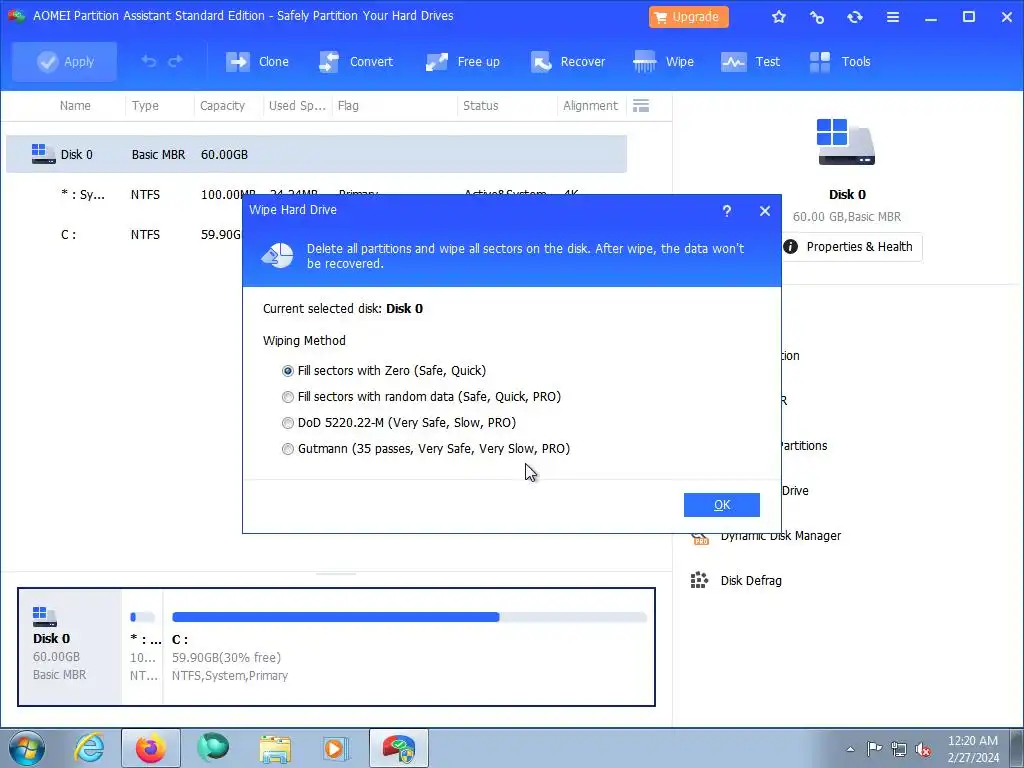
Task: Click the Dynamic Disk Manager option
Action: pyautogui.click(x=780, y=536)
